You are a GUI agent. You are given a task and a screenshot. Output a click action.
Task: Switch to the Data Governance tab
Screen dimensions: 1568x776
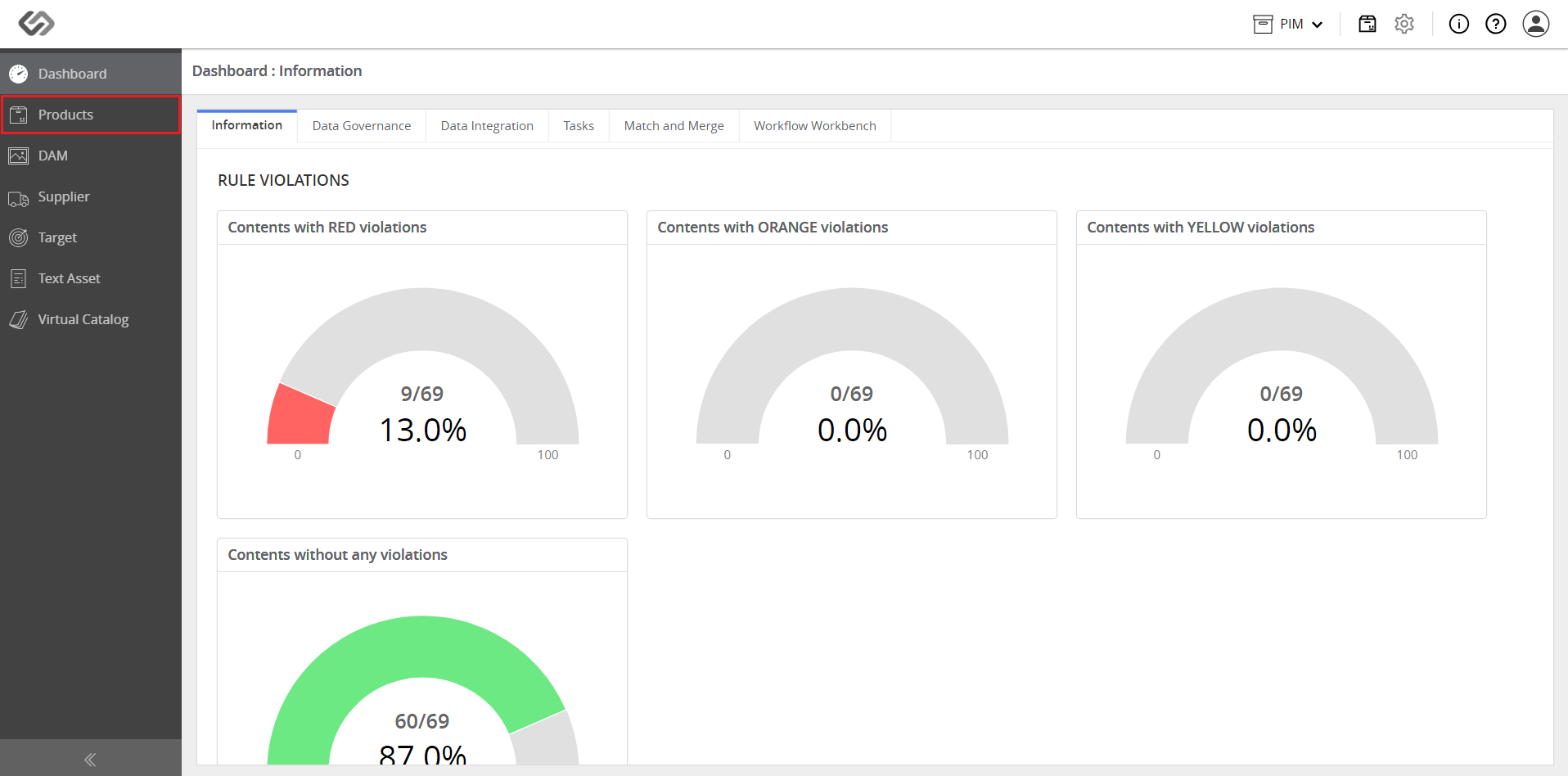(x=362, y=126)
